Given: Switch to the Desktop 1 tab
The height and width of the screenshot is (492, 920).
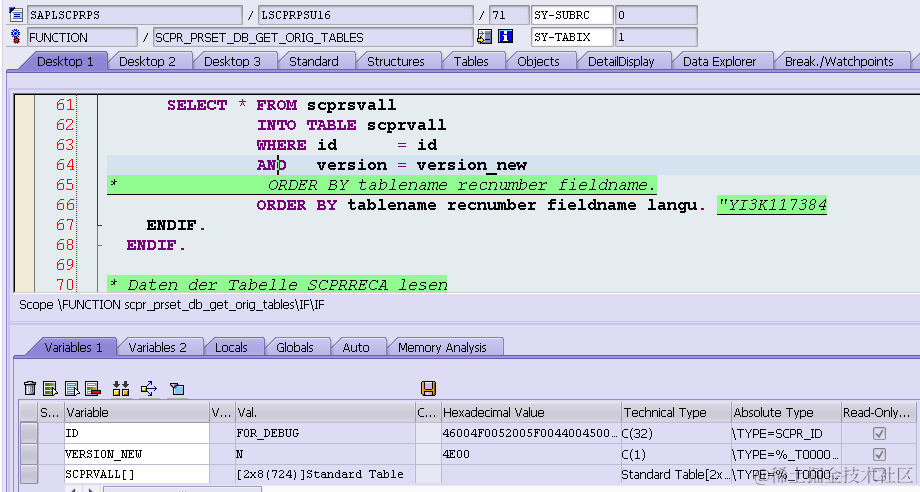Looking at the screenshot, I should tap(65, 62).
